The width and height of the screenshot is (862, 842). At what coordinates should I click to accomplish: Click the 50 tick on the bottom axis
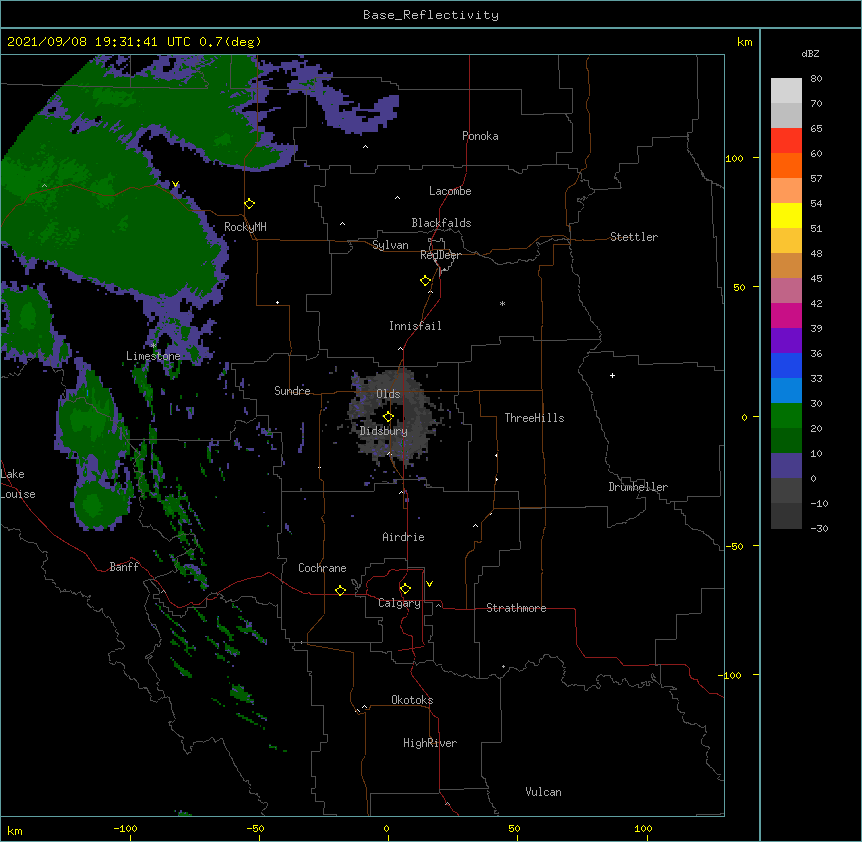(x=514, y=828)
